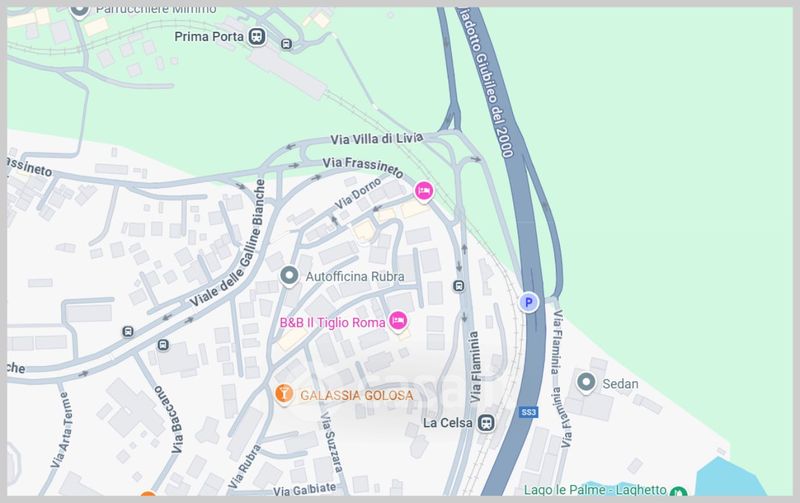Open the pink hotel marker on Via Frassineto

click(423, 191)
